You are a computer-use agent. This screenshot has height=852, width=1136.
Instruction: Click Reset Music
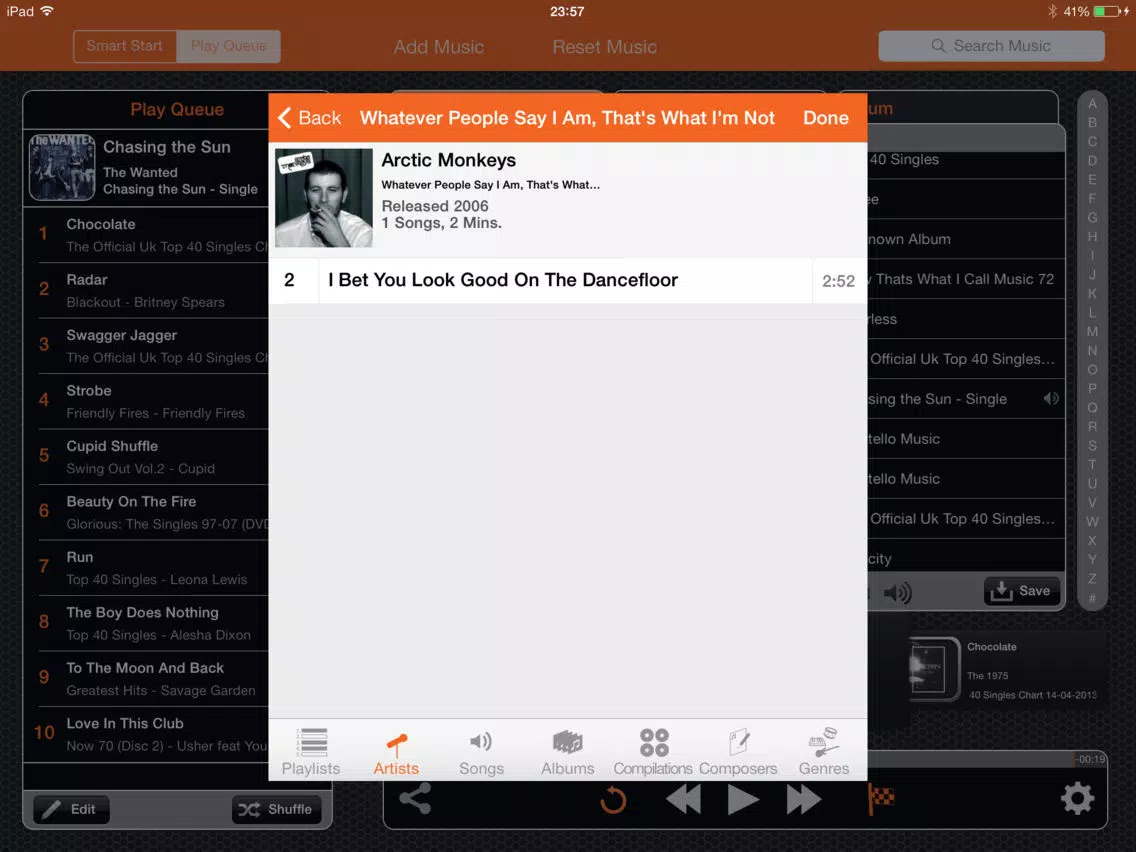[604, 47]
